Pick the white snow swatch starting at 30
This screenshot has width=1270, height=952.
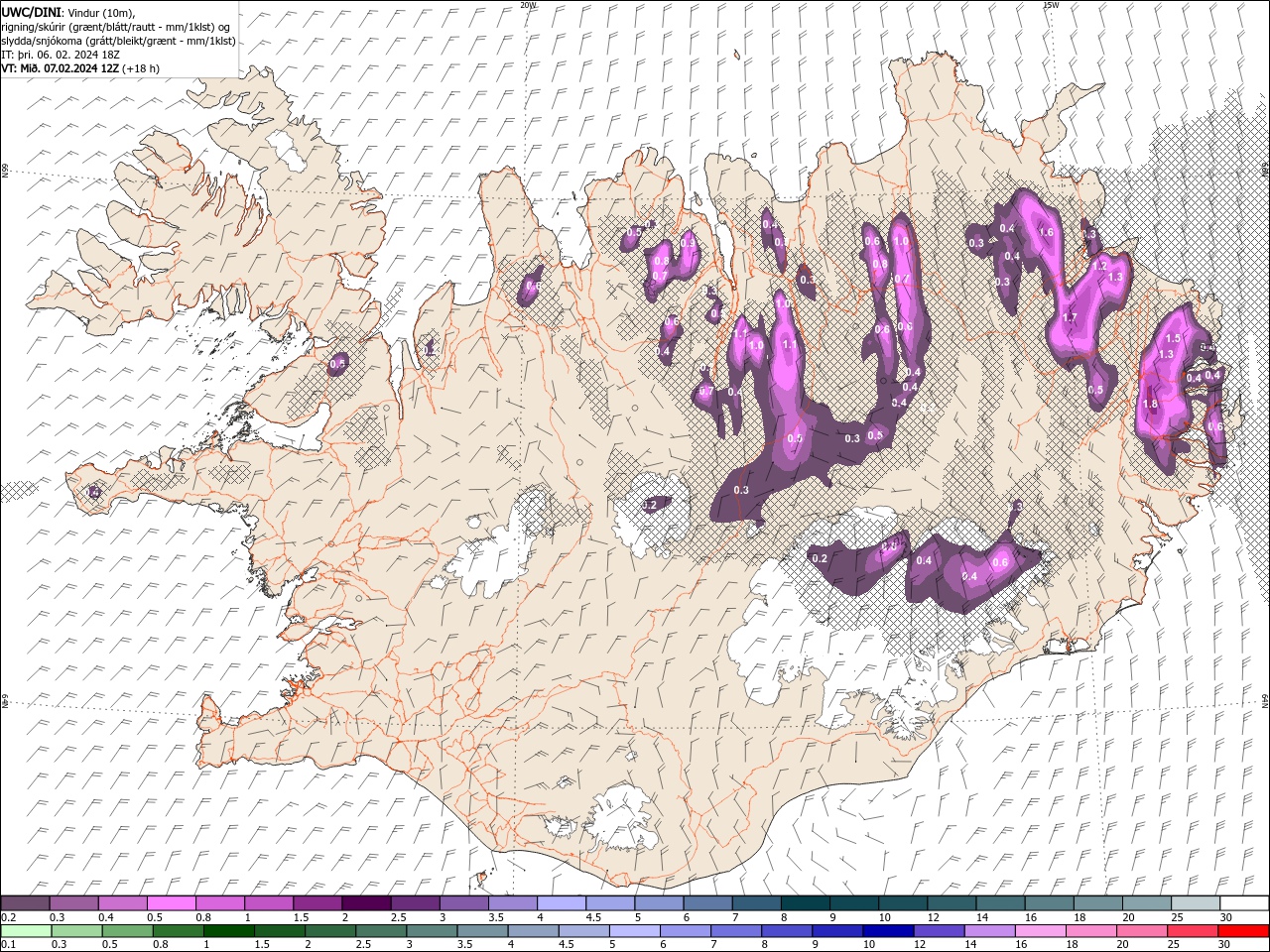[x=1245, y=903]
